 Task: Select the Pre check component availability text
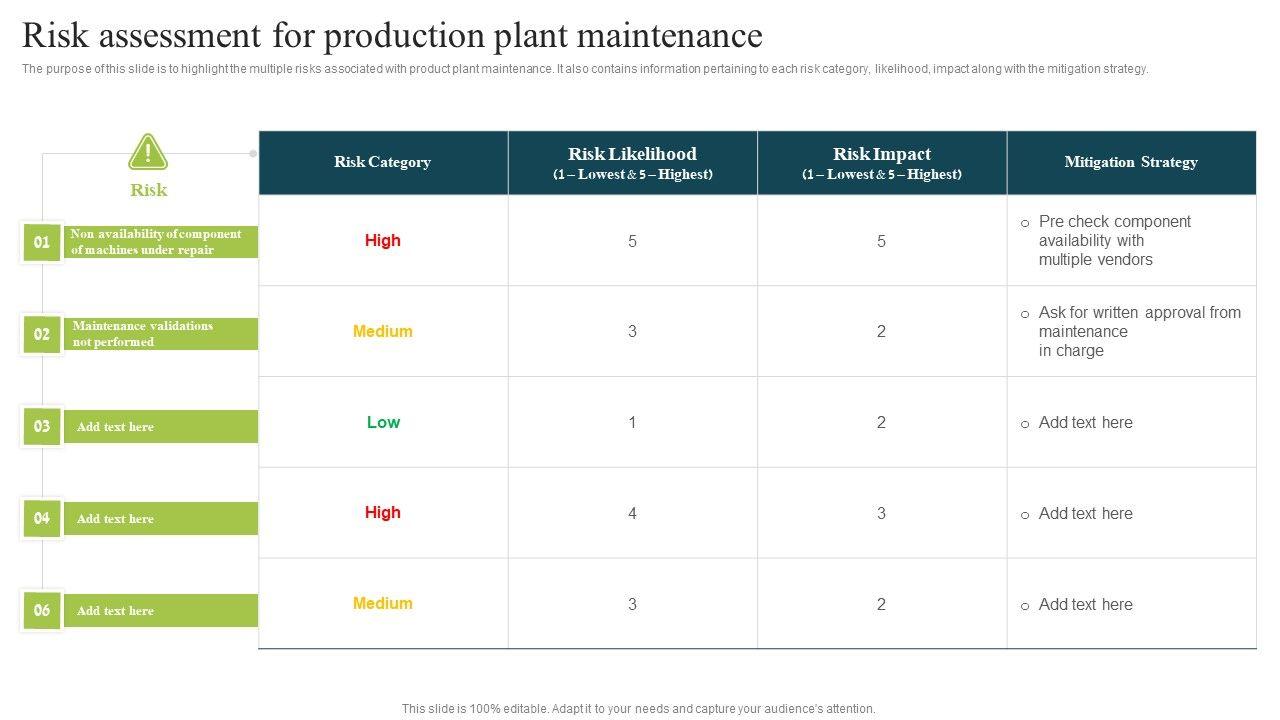1115,240
